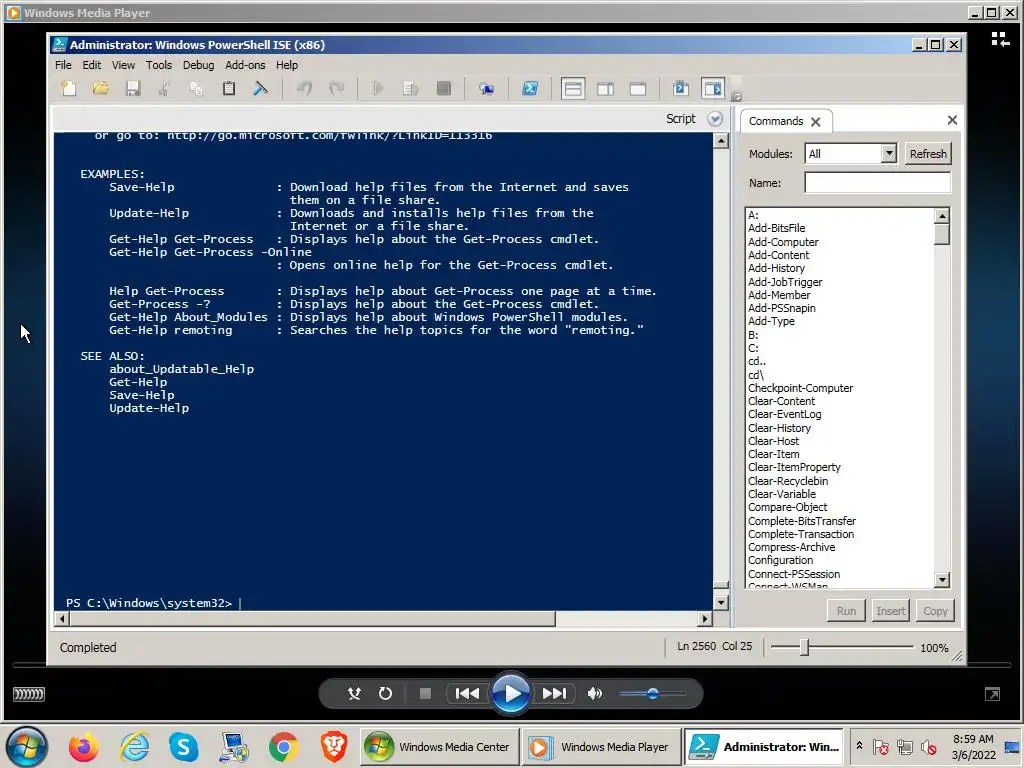Image resolution: width=1024 pixels, height=768 pixels.
Task: Click the full screen icon in Media Player
Action: (993, 694)
